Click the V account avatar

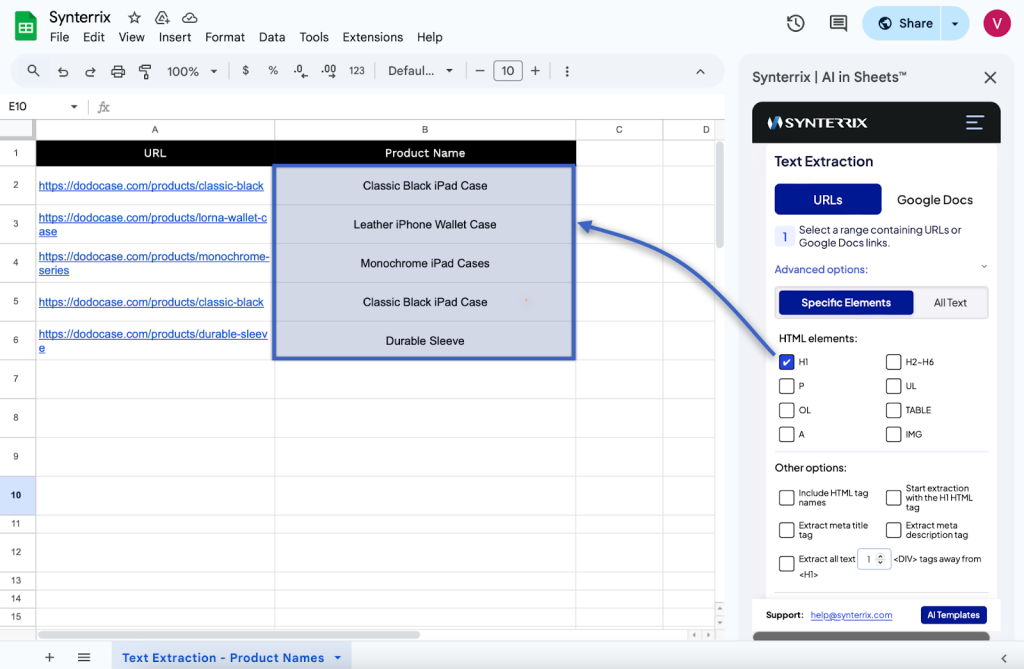click(x=997, y=24)
